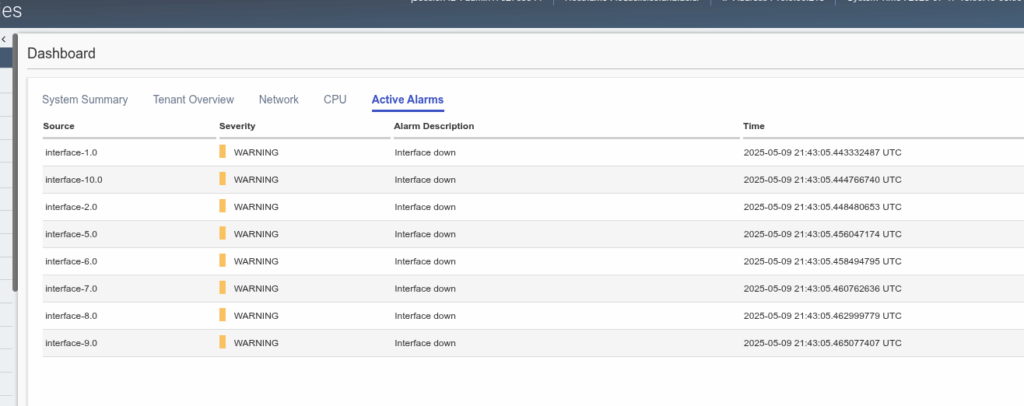Select the CPU tab
The image size is (1024, 406).
click(x=335, y=100)
